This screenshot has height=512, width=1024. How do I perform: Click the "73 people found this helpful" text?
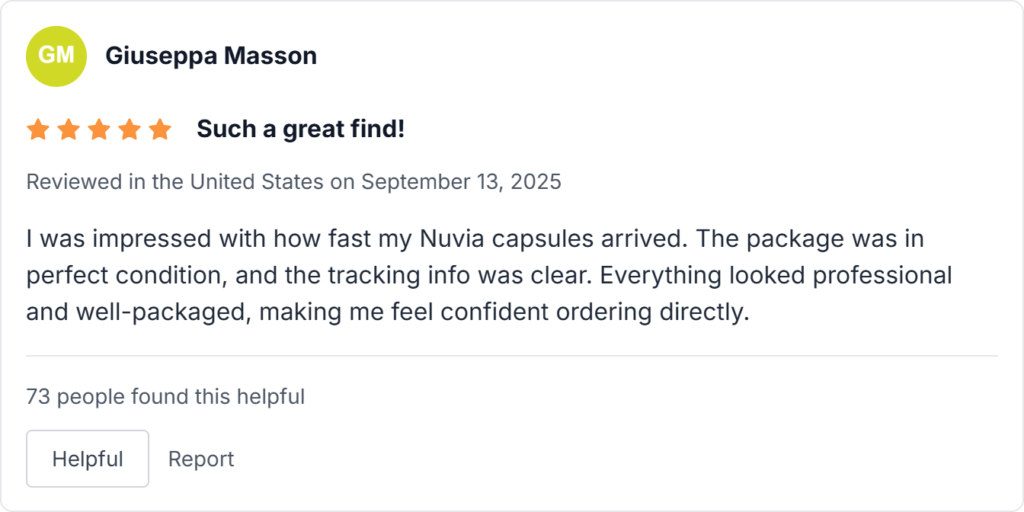[x=165, y=397]
